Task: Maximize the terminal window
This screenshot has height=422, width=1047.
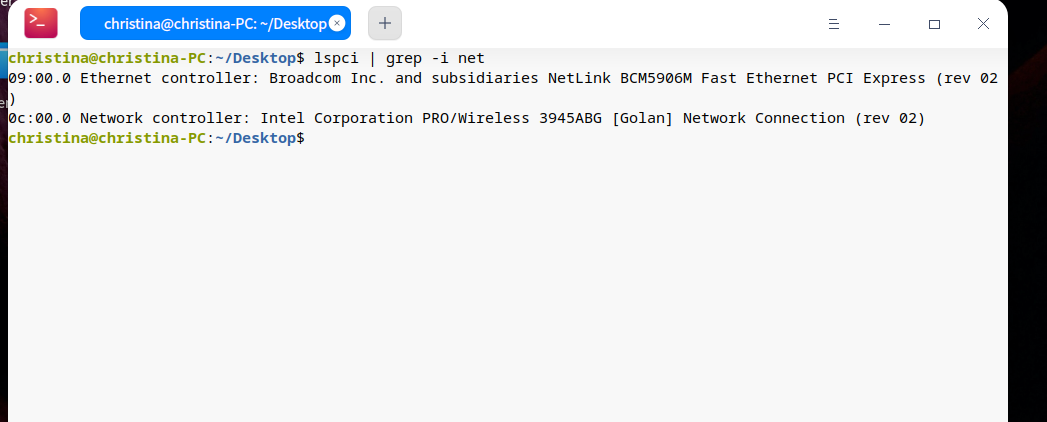Action: 934,24
